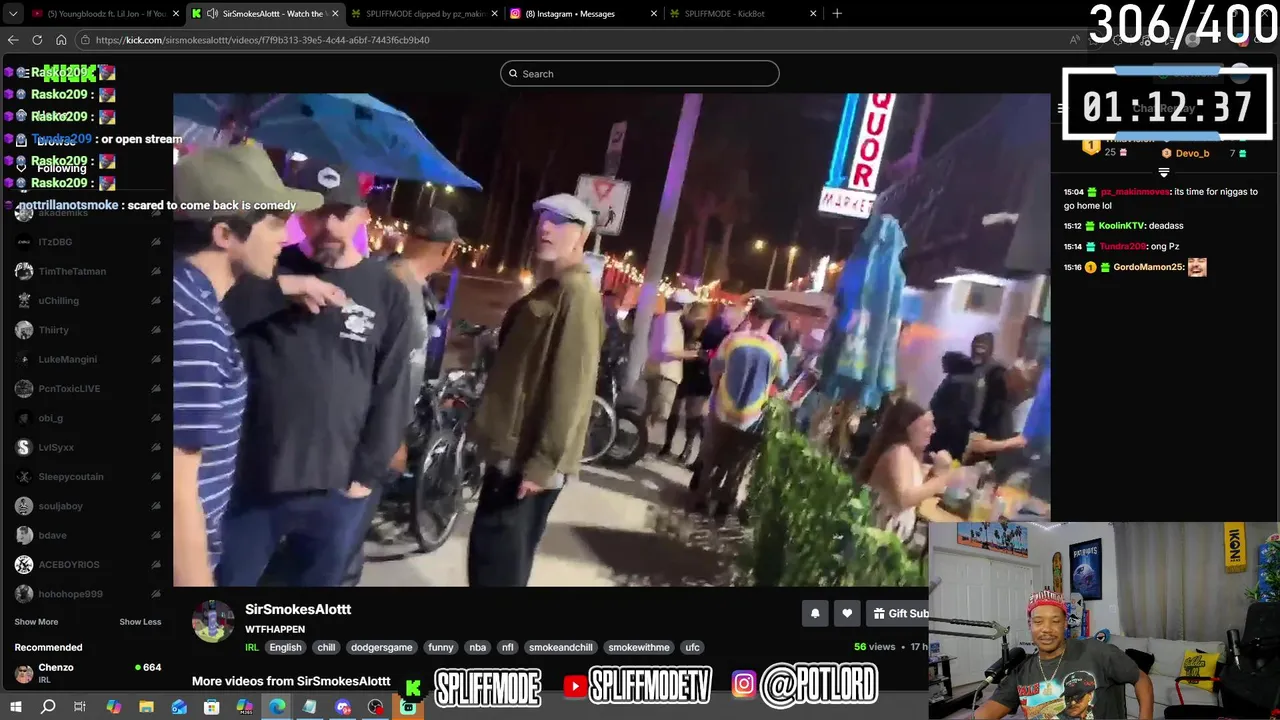Open Microsoft Store taskbar icon

click(x=212, y=707)
